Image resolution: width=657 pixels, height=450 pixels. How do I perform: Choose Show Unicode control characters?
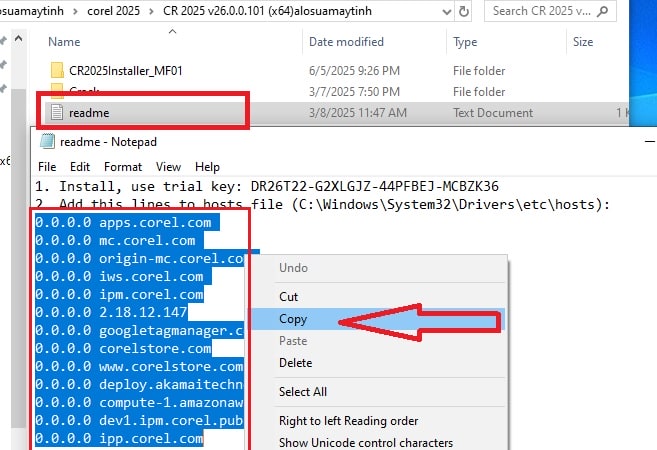point(378,442)
